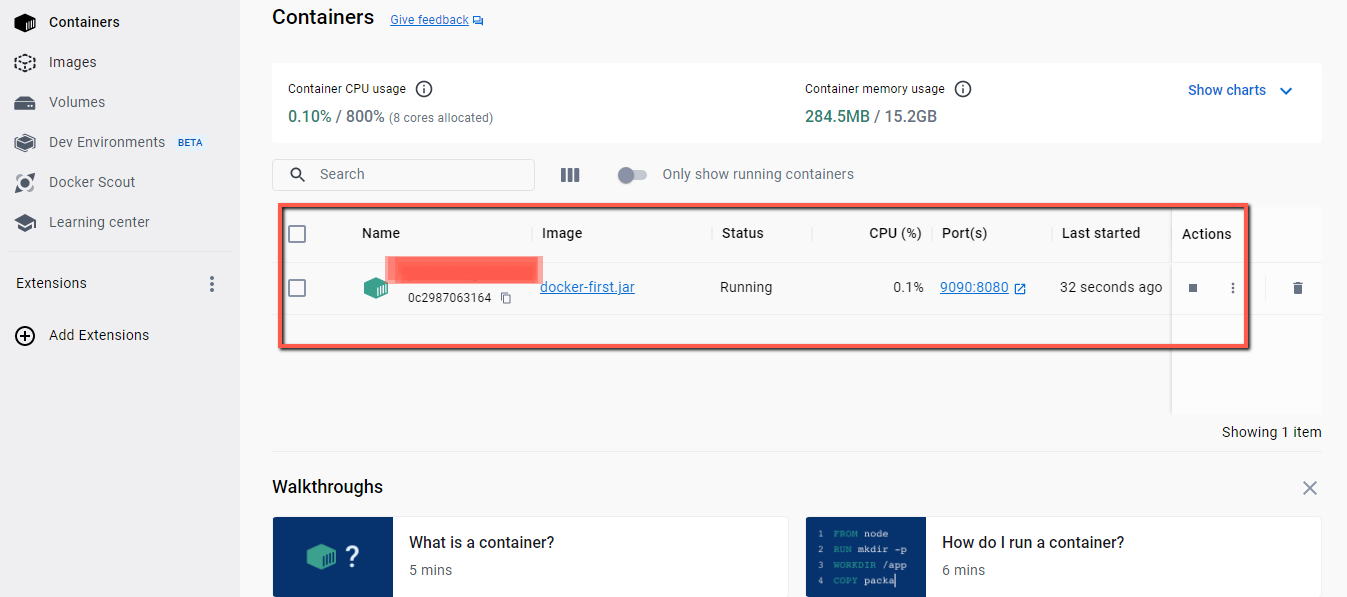
Task: Open the Volumes sidebar section
Action: [x=77, y=102]
